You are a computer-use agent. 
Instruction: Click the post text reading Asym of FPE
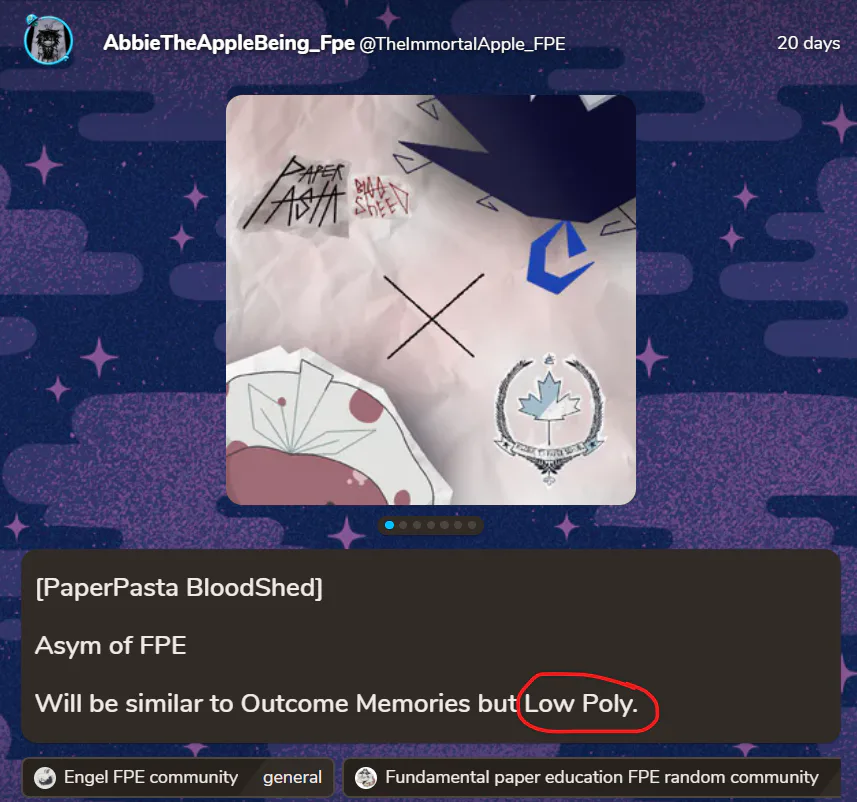coord(110,645)
